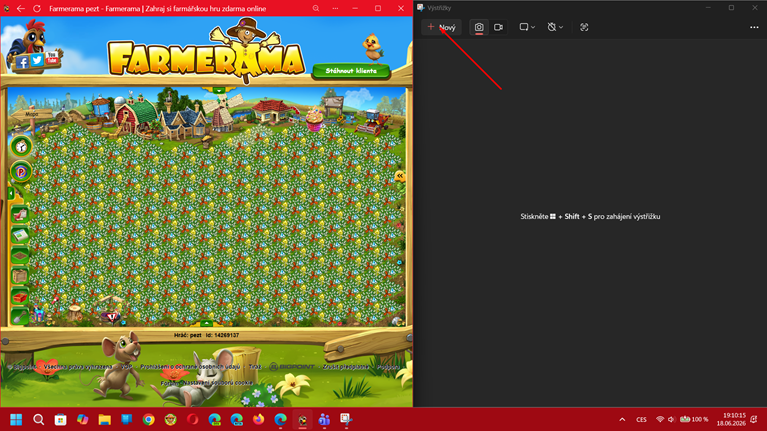Viewport: 767px width, 431px height.
Task: Open the VOP link in footer
Action: [x=127, y=366]
